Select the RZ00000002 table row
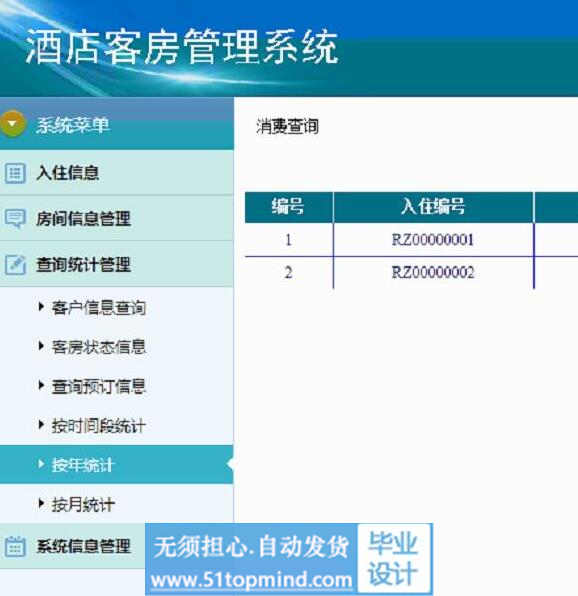Viewport: 578px width, 596px height. point(412,273)
